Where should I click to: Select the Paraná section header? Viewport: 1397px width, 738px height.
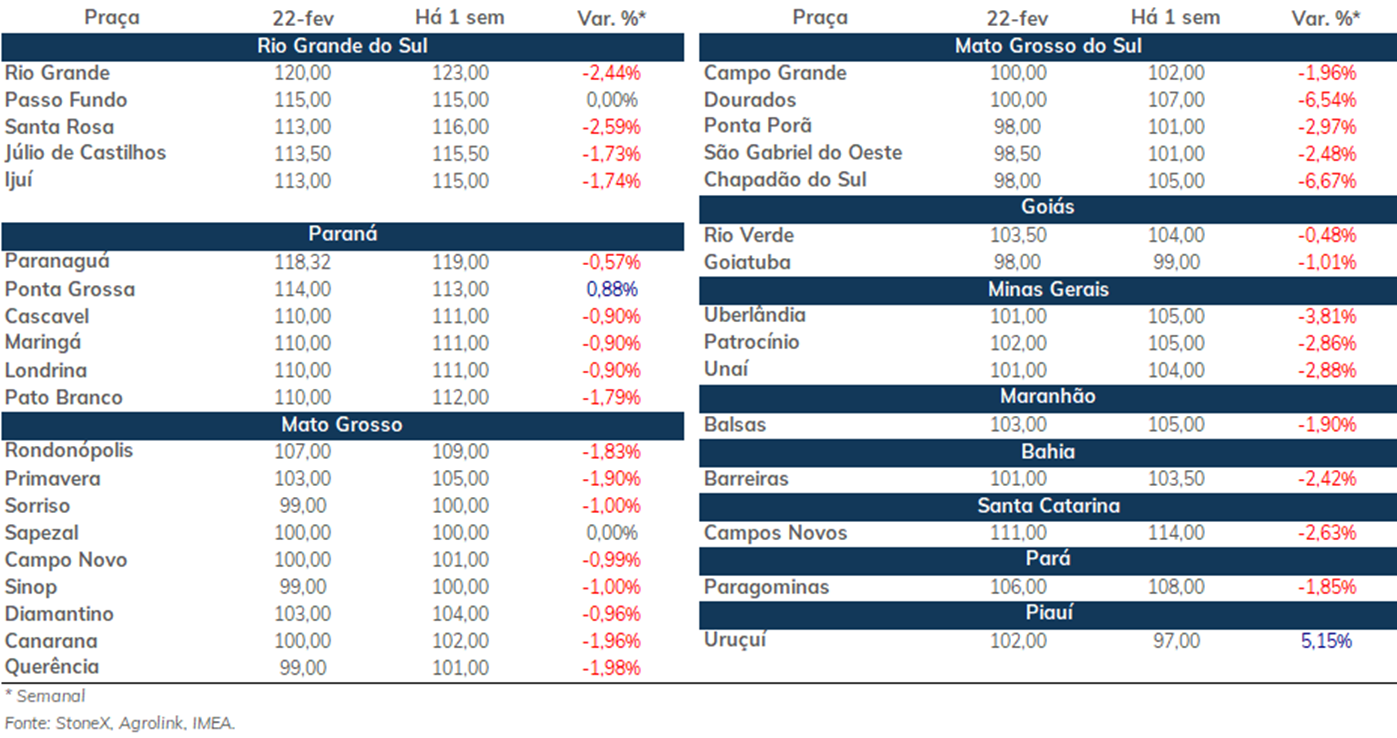point(342,235)
